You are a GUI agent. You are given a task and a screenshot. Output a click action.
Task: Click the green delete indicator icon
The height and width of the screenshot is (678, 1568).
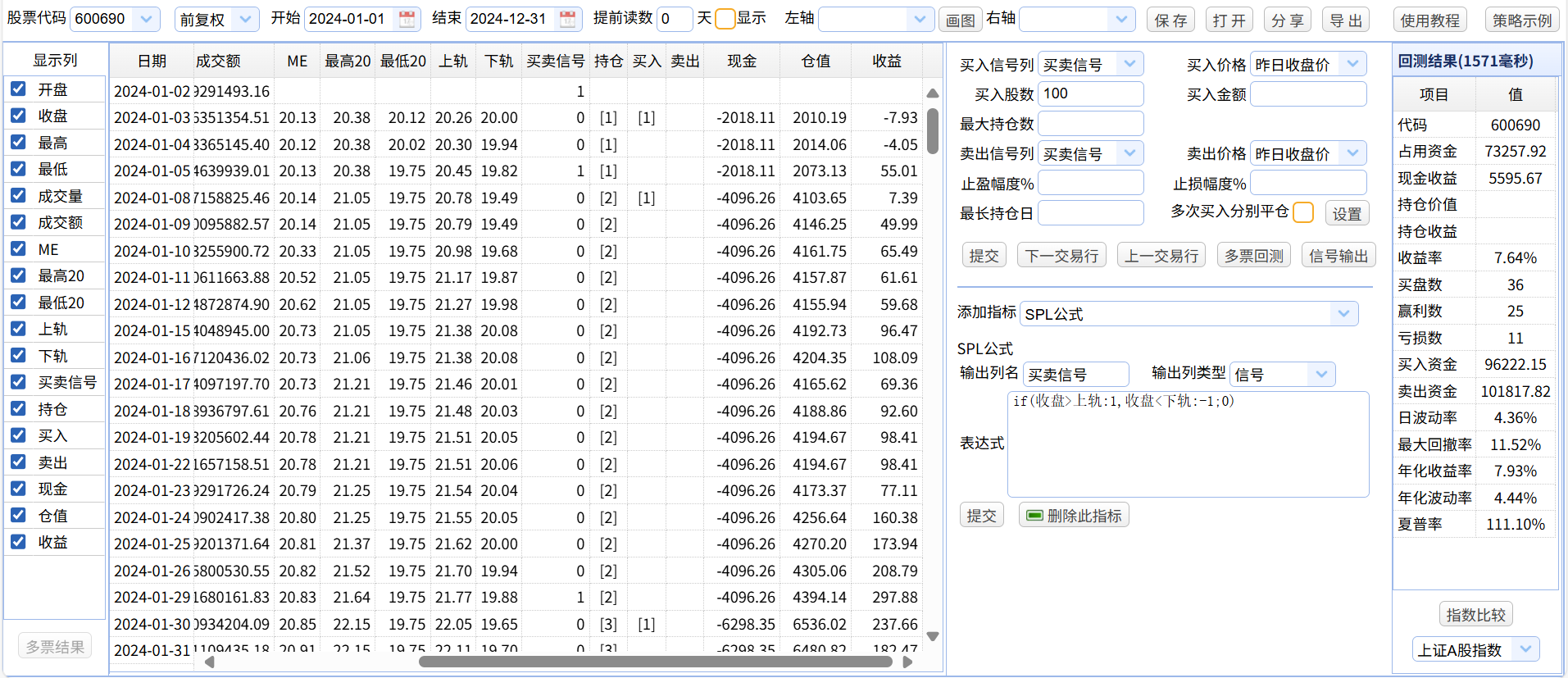pos(1034,516)
